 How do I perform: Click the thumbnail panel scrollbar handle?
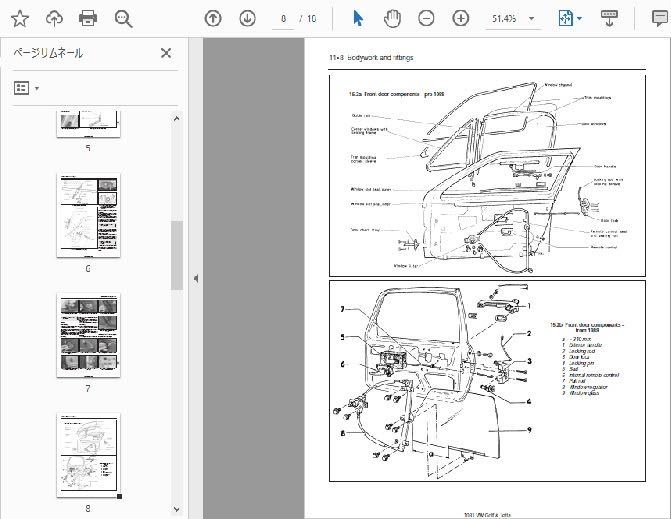click(177, 255)
